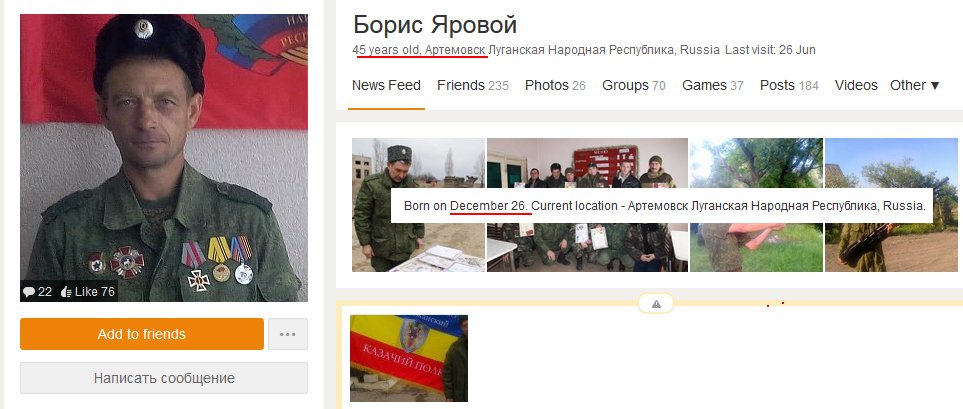This screenshot has height=409, width=963.
Task: Click the thumbs-up Like 76 icon
Action: 66,292
